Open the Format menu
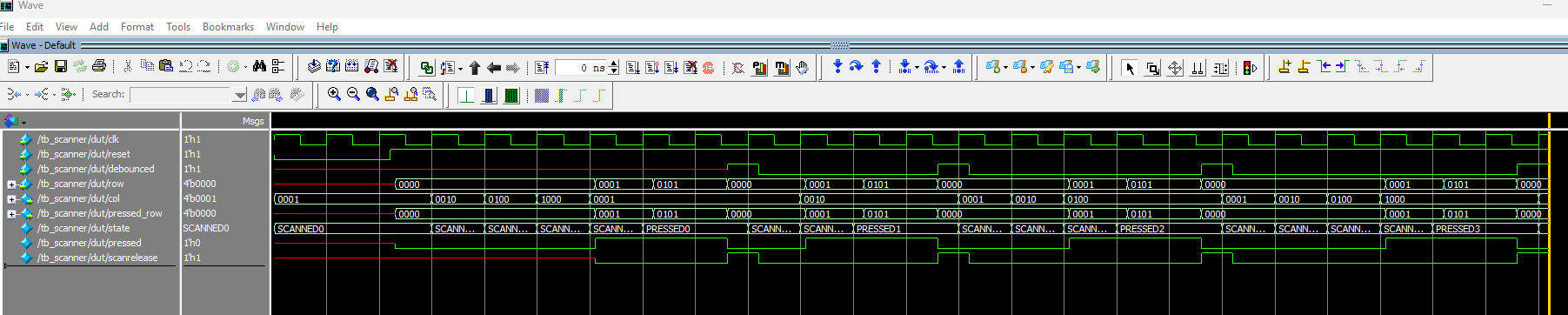The height and width of the screenshot is (315, 1568). point(137,27)
